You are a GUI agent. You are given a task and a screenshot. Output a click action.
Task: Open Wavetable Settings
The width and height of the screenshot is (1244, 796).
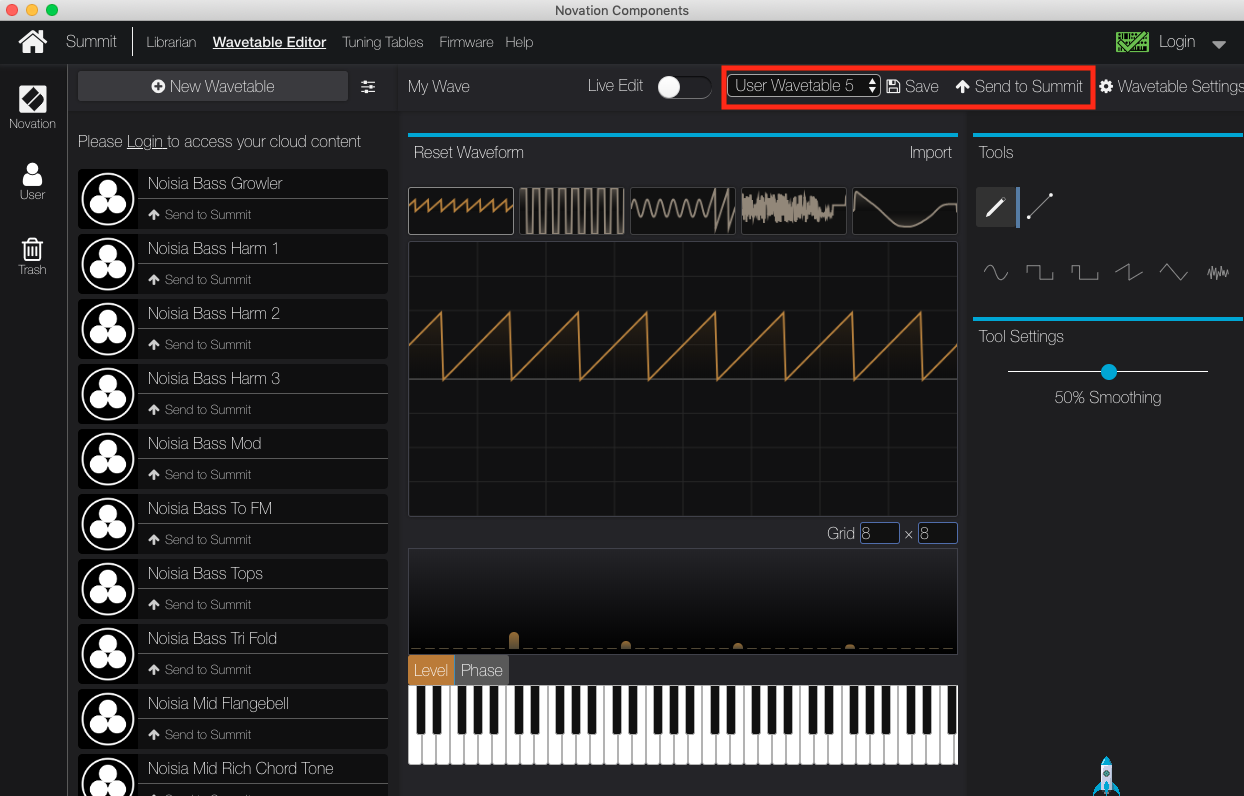pos(1171,87)
